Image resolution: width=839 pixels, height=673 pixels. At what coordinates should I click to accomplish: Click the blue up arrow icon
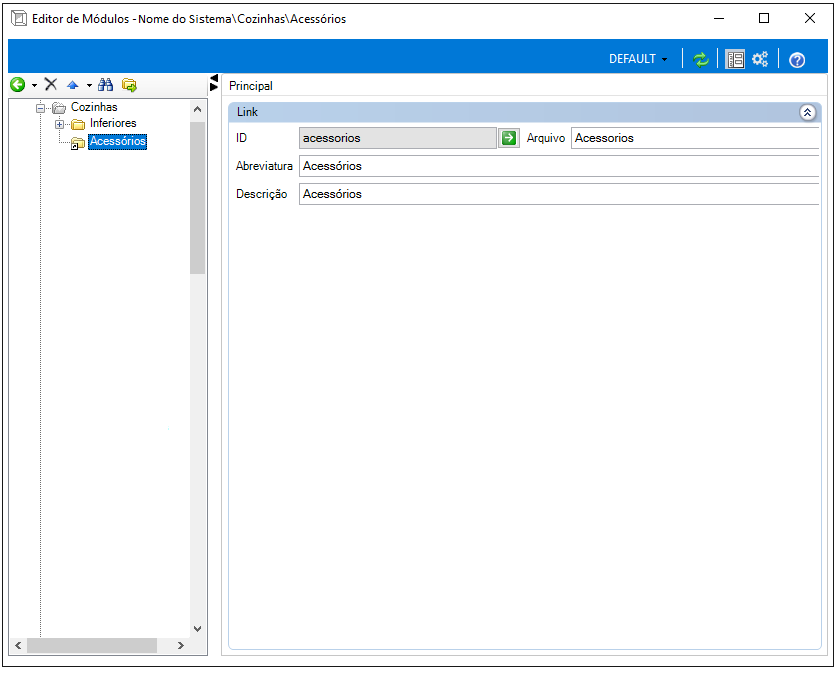(x=73, y=86)
